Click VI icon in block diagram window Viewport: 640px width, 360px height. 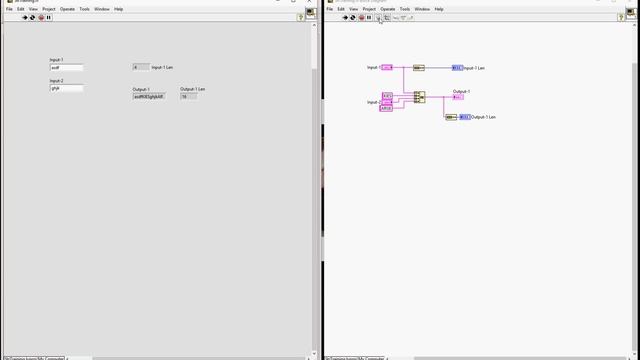631,13
